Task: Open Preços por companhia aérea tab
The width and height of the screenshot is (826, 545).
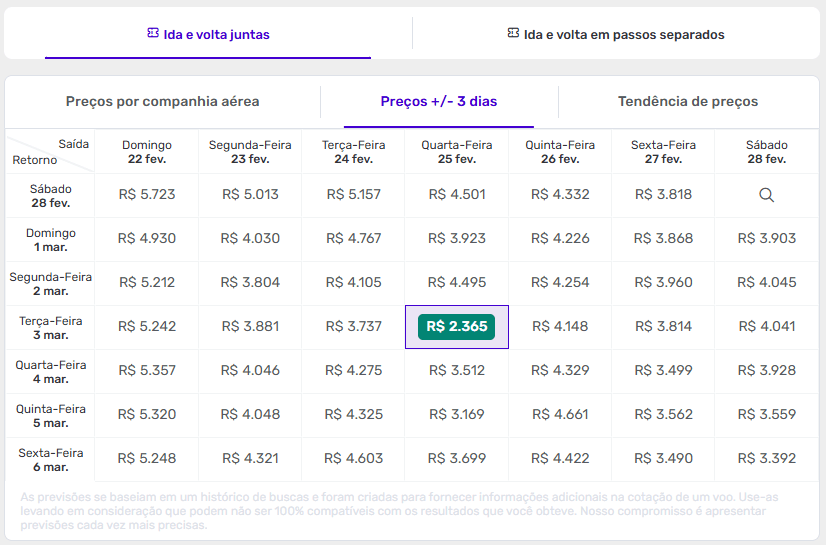Action: 163,102
